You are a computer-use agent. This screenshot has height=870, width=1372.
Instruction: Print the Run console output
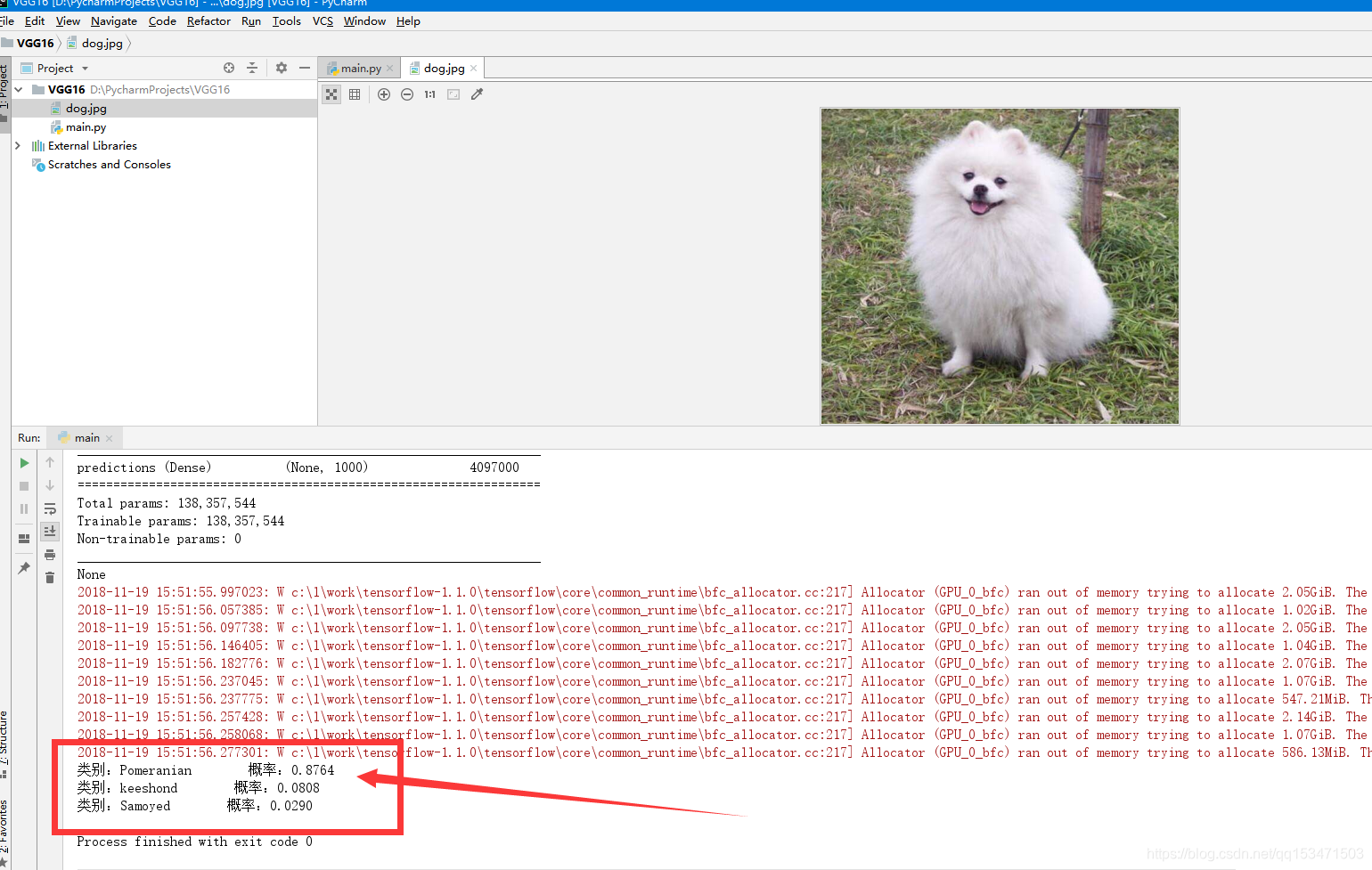pyautogui.click(x=50, y=555)
